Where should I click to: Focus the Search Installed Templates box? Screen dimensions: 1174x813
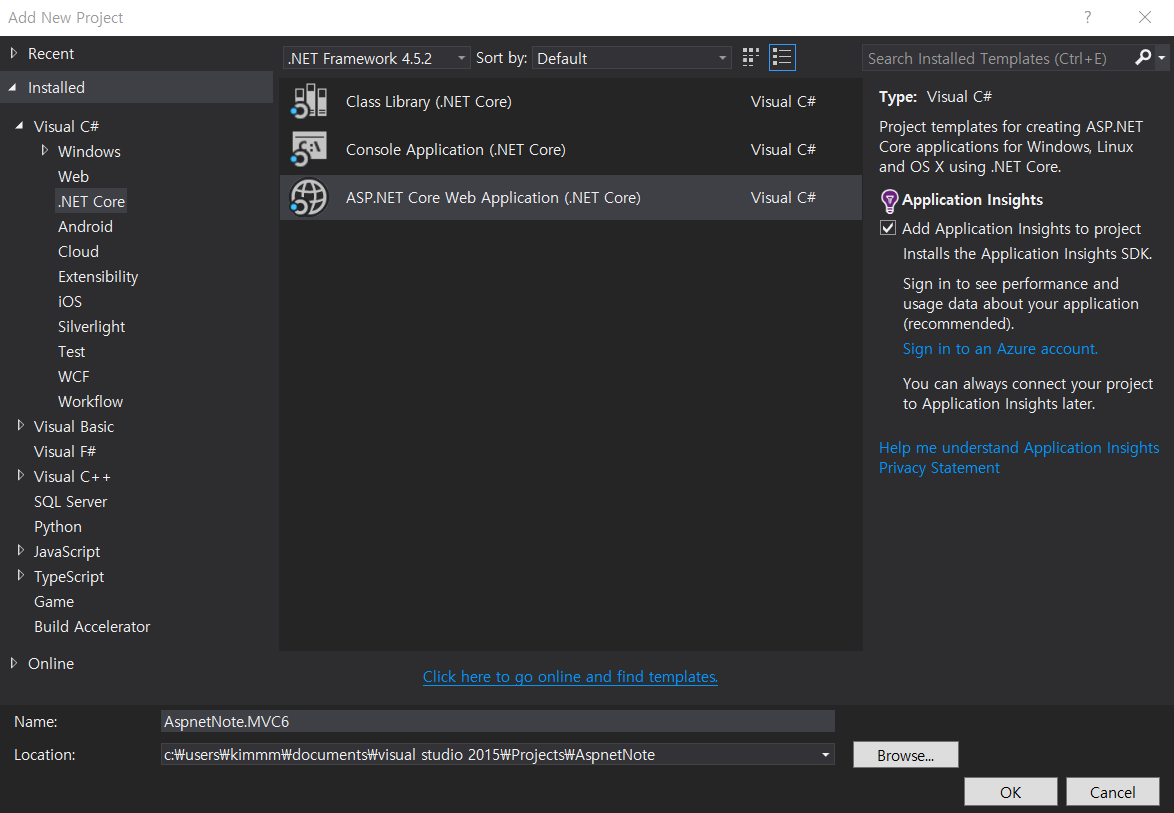(997, 58)
